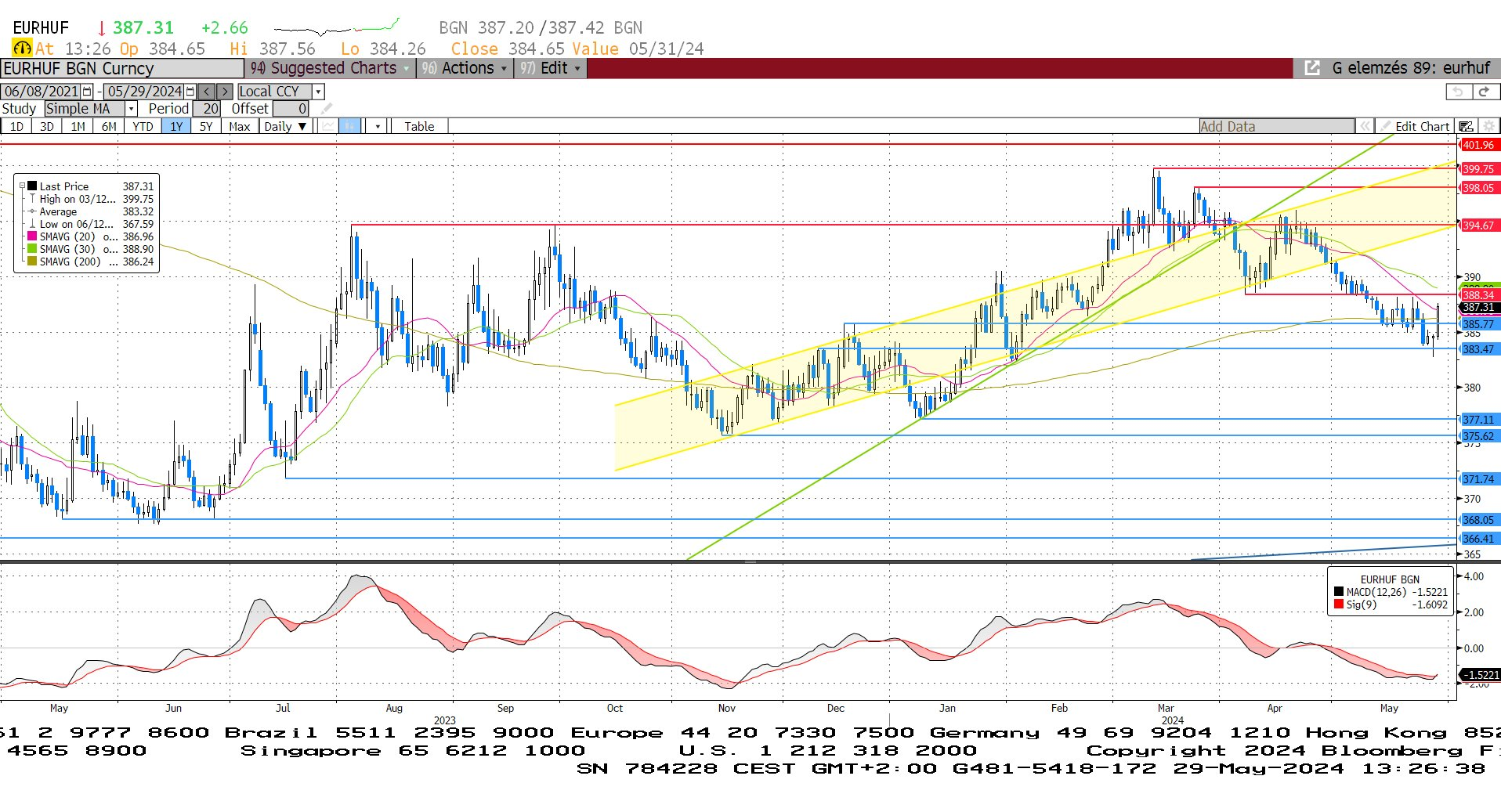The height and width of the screenshot is (812, 1501).
Task: Click the red Sig(9) legend swatch
Action: [1339, 604]
